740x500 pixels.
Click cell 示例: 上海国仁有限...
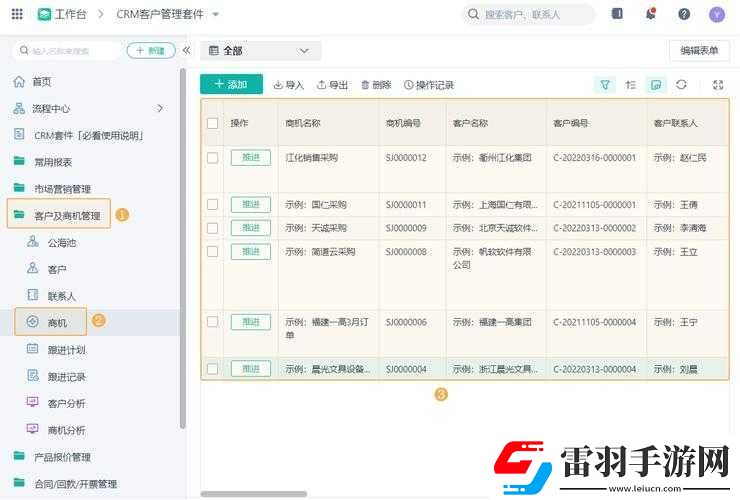point(495,204)
